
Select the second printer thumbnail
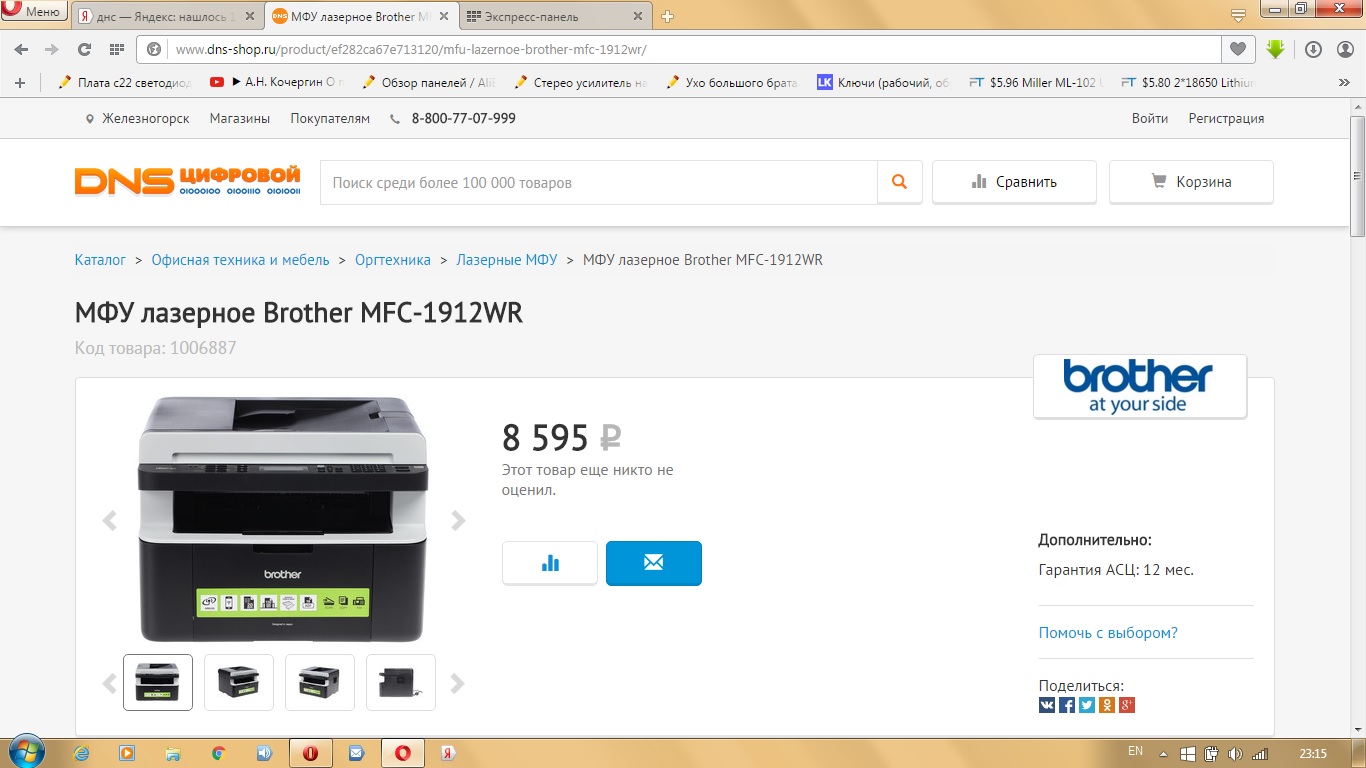click(239, 682)
